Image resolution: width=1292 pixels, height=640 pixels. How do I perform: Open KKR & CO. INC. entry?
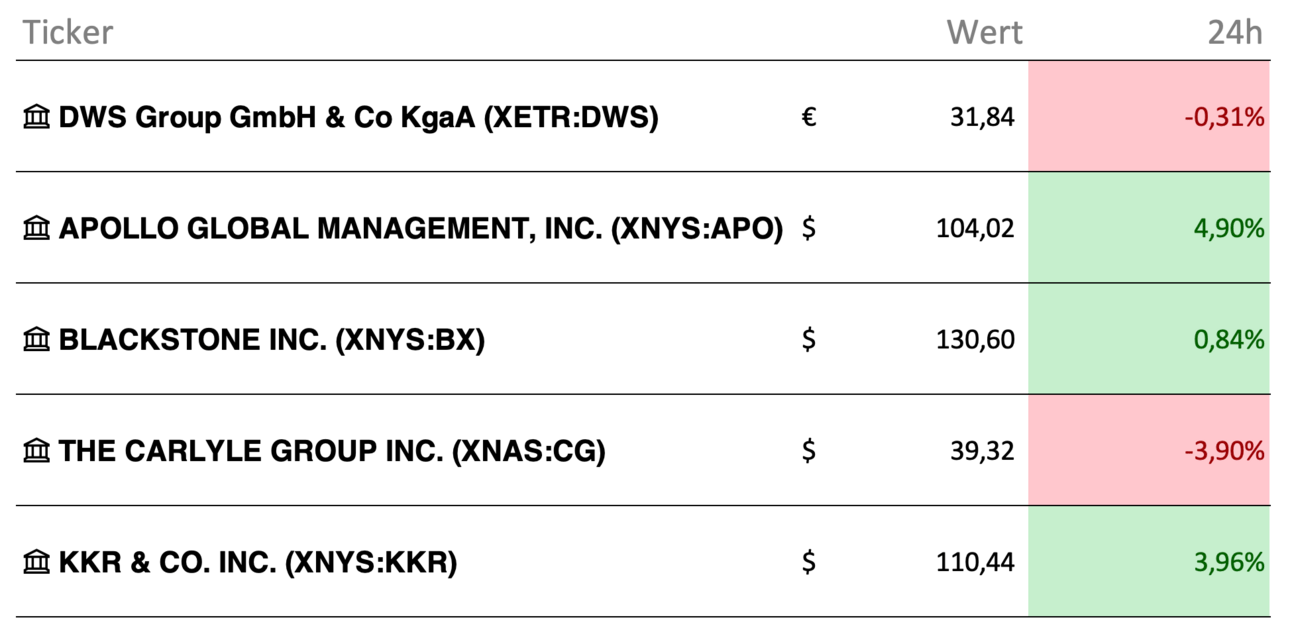(258, 563)
